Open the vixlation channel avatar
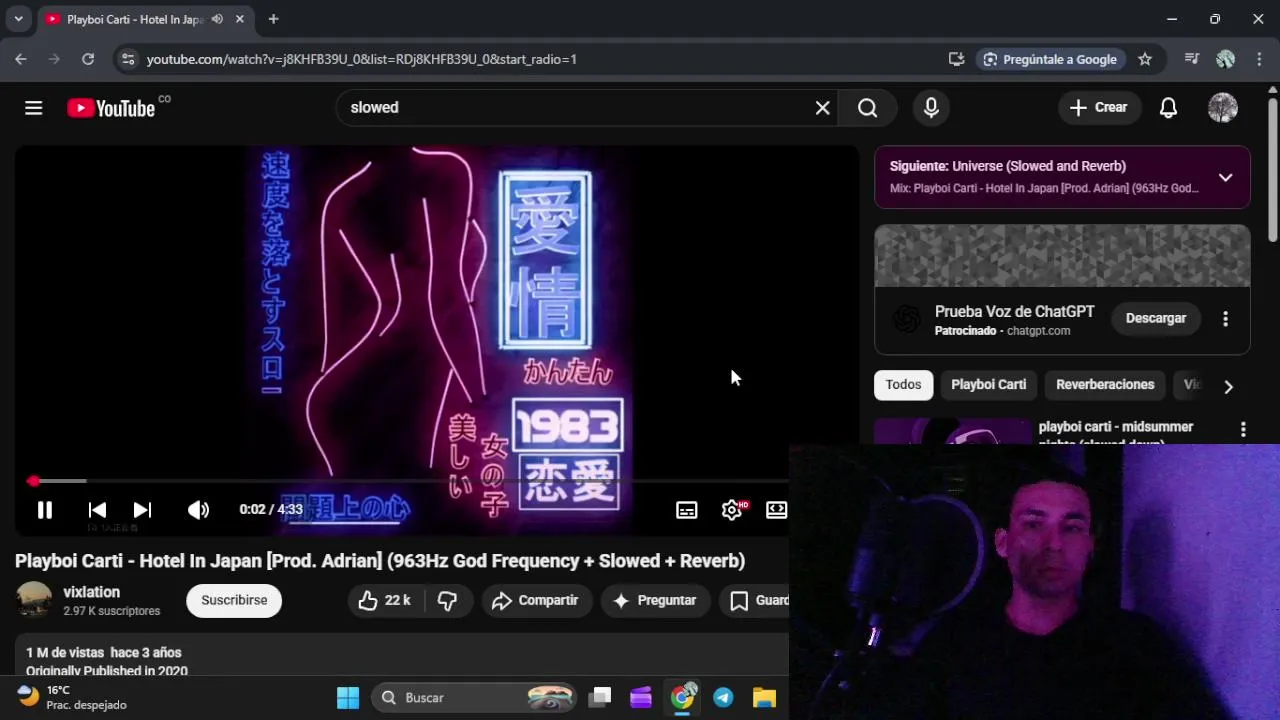1280x720 pixels. (x=34, y=600)
